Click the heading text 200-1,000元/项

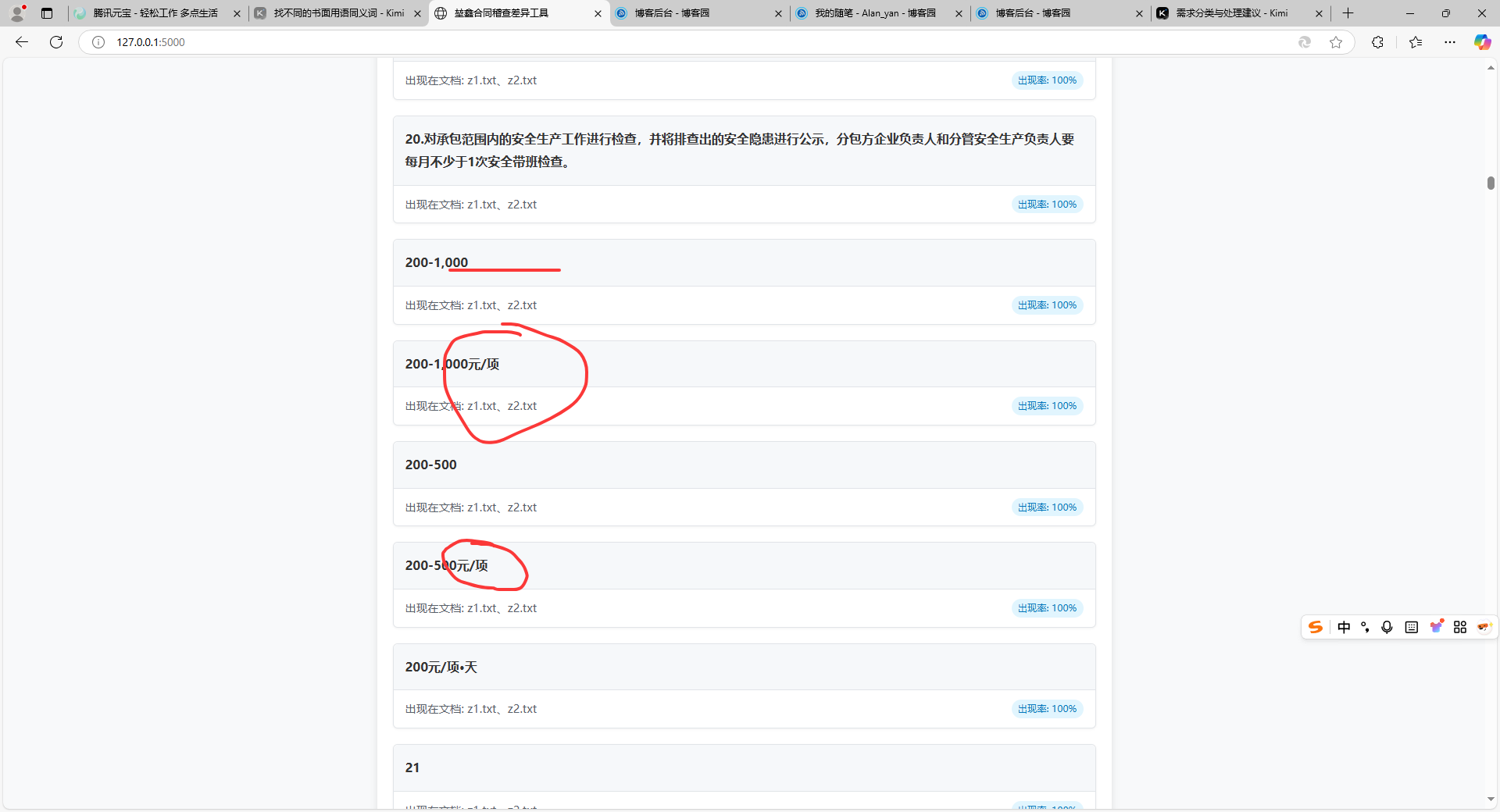click(452, 364)
